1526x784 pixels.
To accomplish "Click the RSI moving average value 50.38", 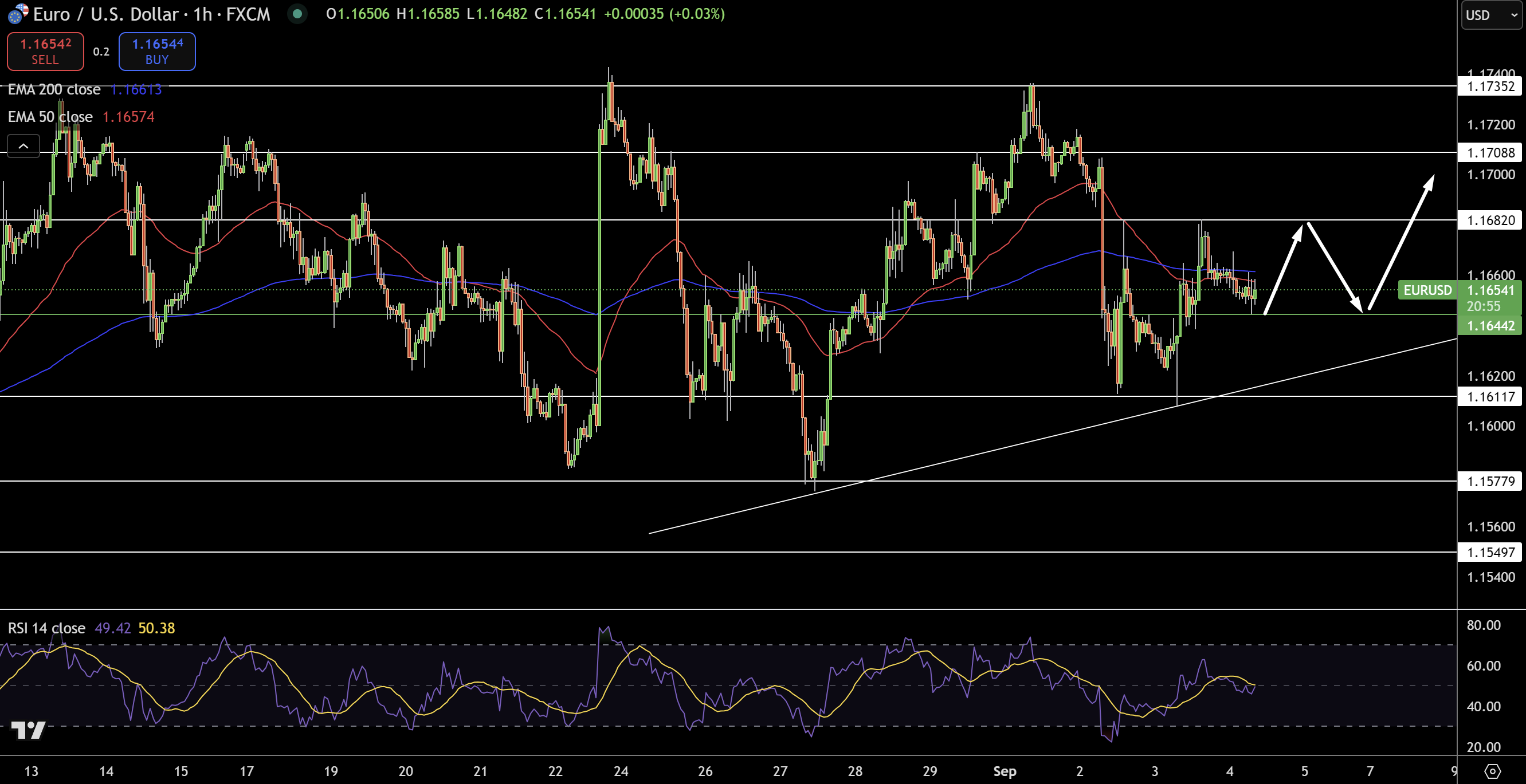I will (156, 628).
